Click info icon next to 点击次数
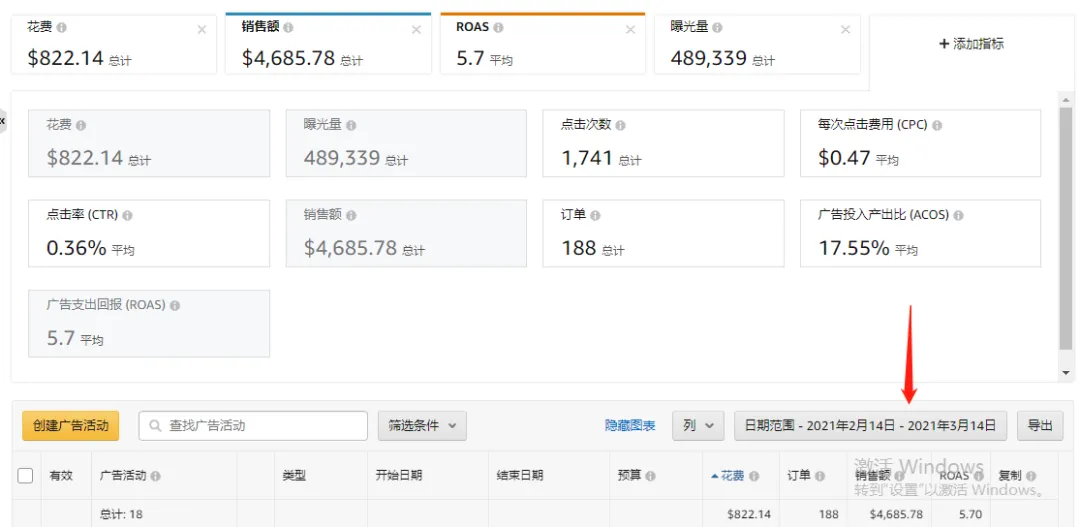Image resolution: width=1080 pixels, height=527 pixels. 621,126
